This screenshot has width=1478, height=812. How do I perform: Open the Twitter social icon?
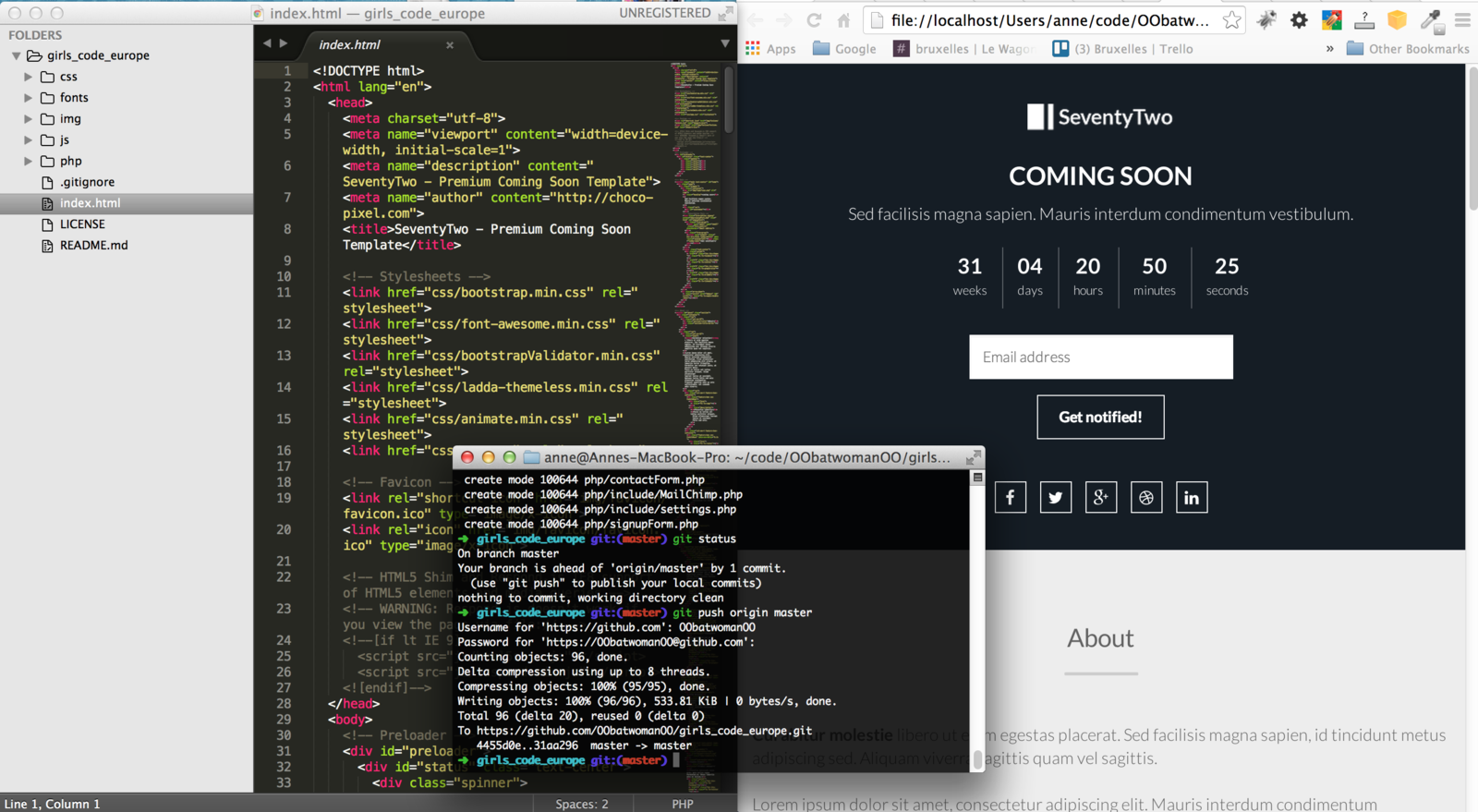point(1056,498)
